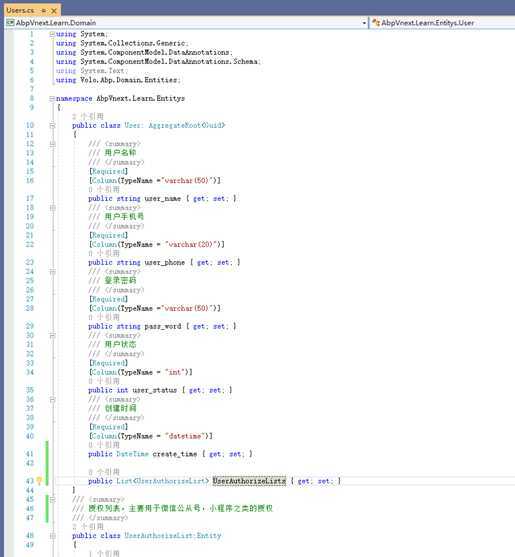Open references CodeLens above class UserAuthorizeList
The height and width of the screenshot is (557, 515).
tap(88, 527)
